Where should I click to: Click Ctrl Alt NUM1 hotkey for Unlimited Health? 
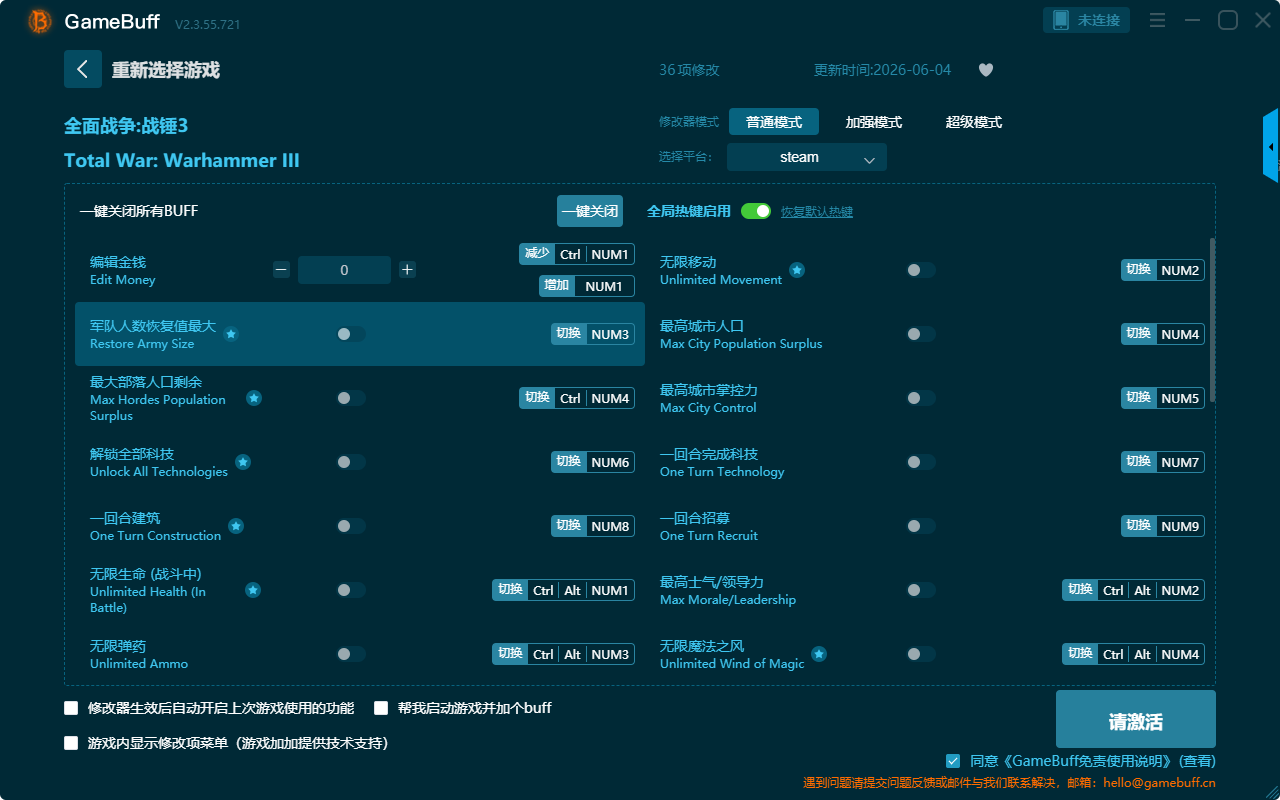(563, 590)
